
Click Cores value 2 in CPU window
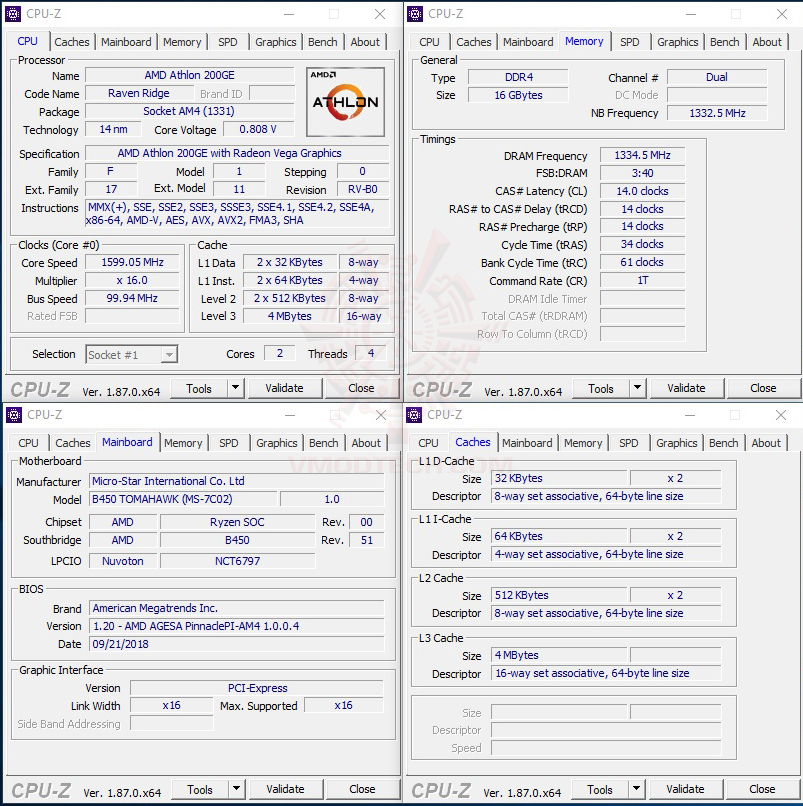280,353
